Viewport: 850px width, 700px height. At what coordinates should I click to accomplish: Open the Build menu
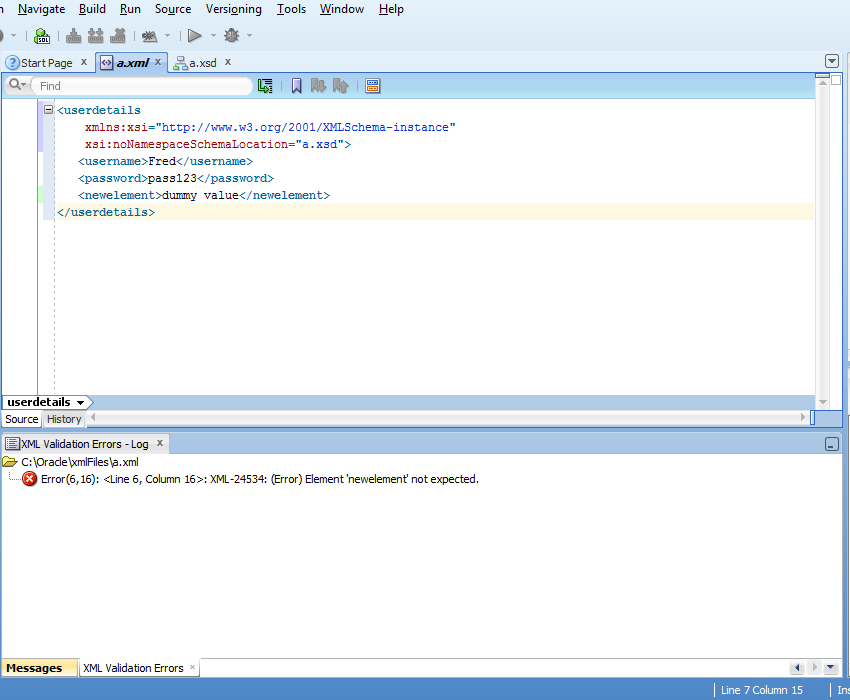point(92,9)
